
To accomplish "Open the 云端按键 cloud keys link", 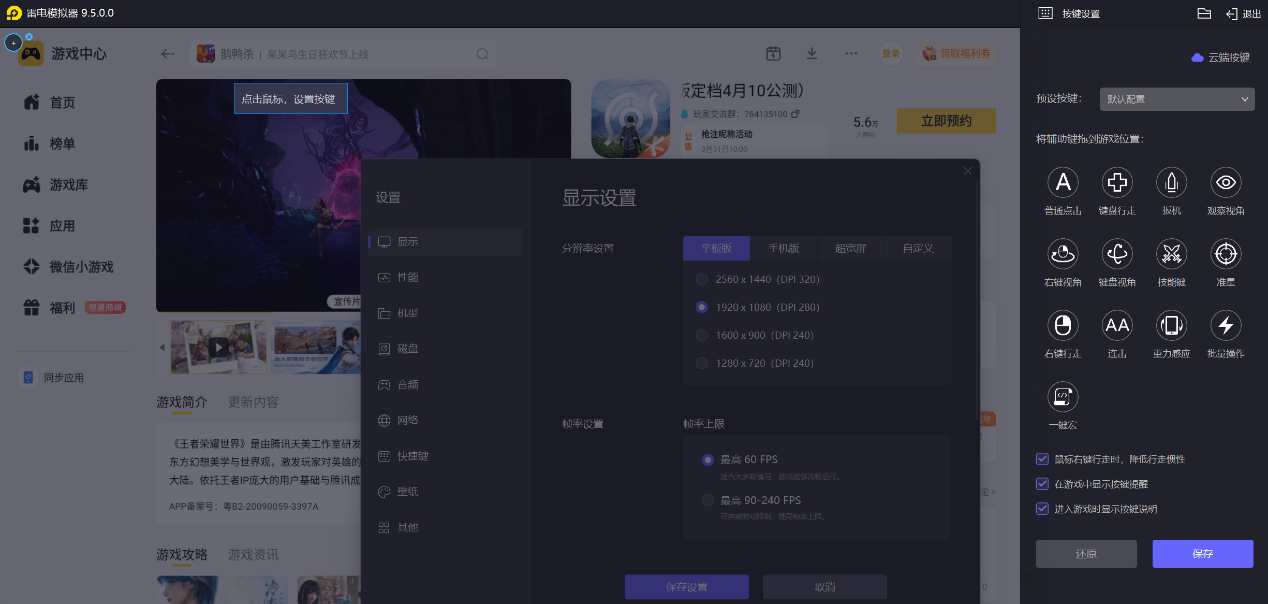I will [1221, 58].
